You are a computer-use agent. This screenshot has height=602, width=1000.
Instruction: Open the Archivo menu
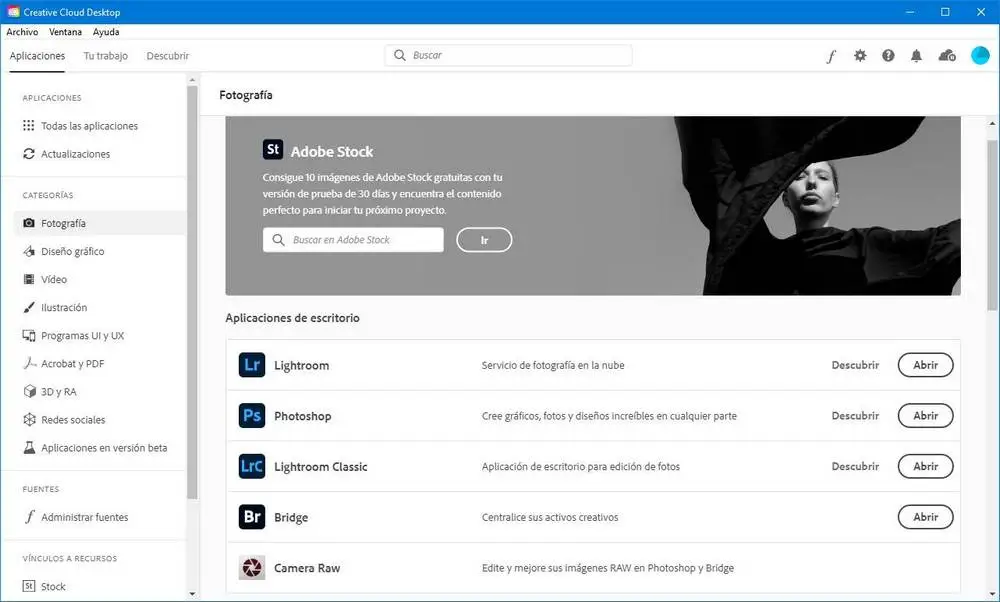coord(22,32)
